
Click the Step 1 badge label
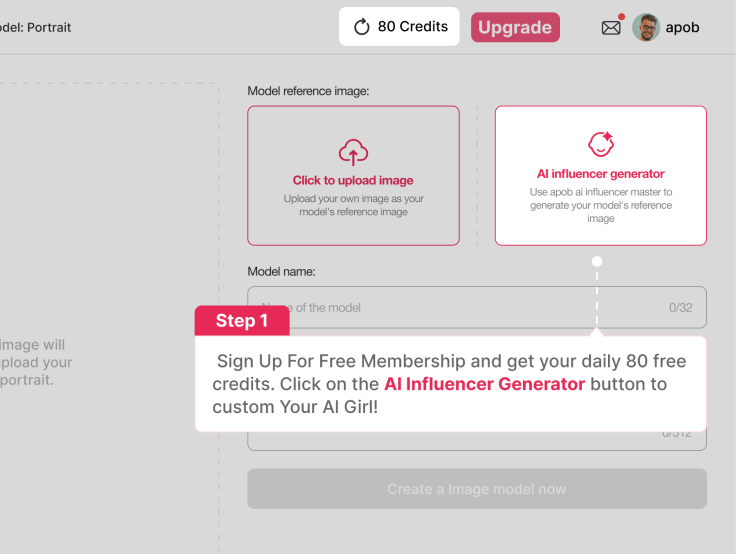[x=242, y=321]
